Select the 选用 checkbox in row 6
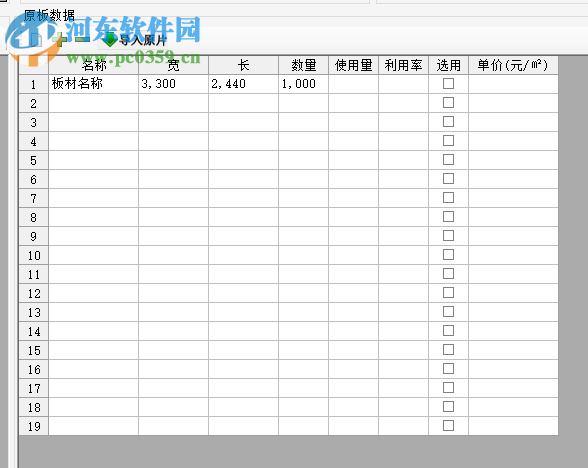Viewport: 588px width, 468px height. tap(448, 179)
